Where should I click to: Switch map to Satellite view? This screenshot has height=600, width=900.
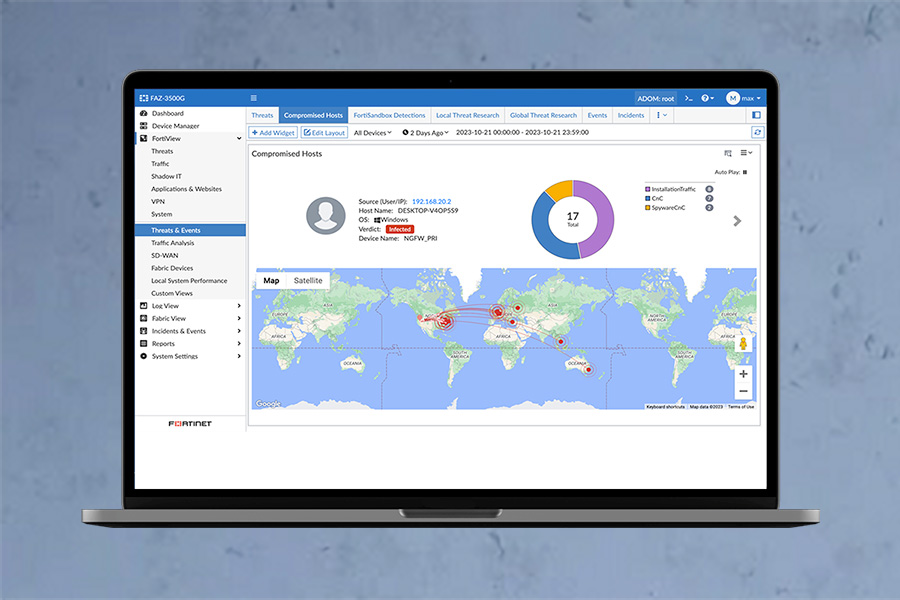tap(308, 281)
